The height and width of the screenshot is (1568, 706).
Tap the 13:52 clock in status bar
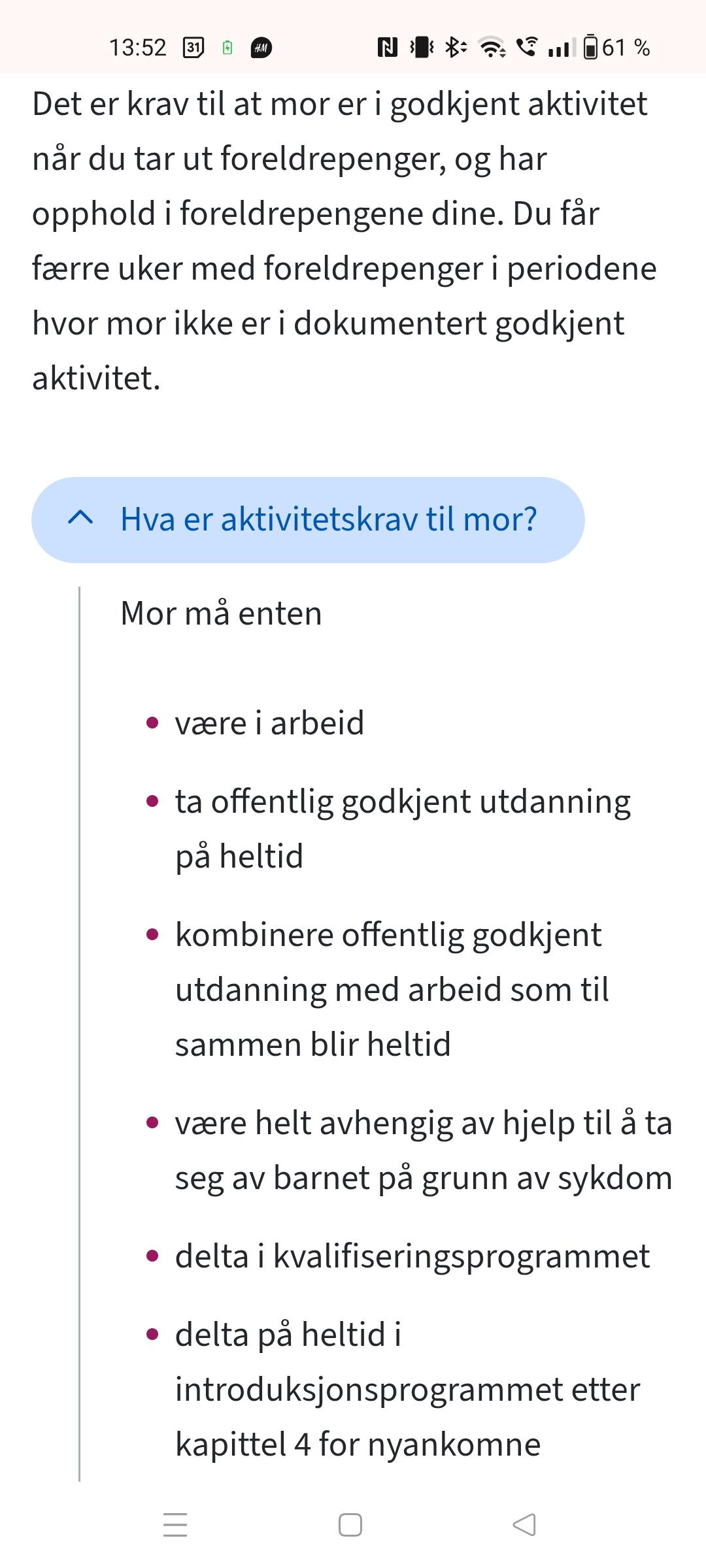(x=138, y=48)
